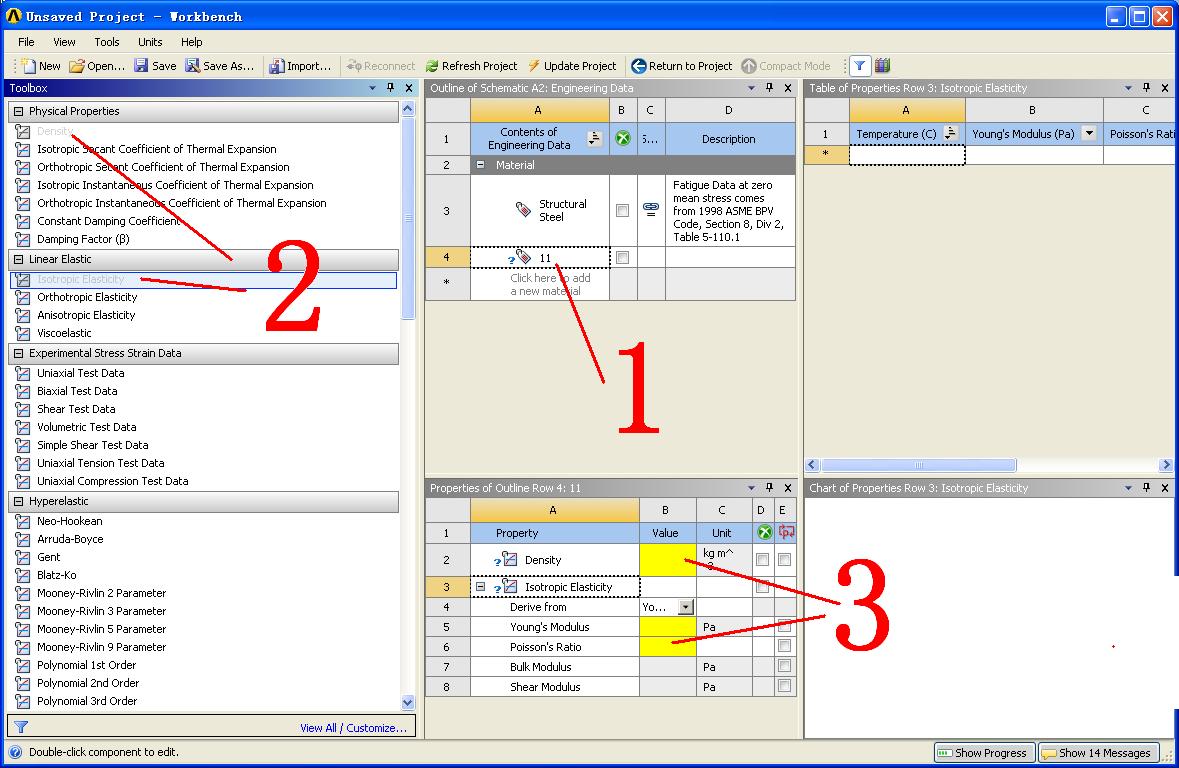Click the yellow Density value cell

pos(667,560)
